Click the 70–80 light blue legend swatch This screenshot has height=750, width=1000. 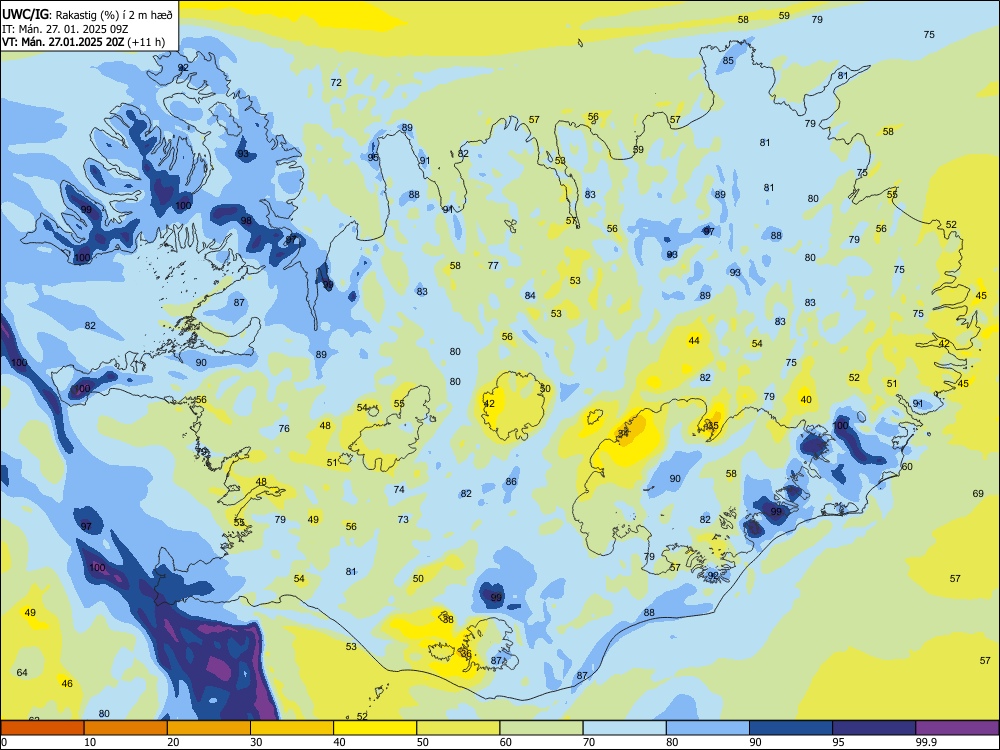pos(624,728)
